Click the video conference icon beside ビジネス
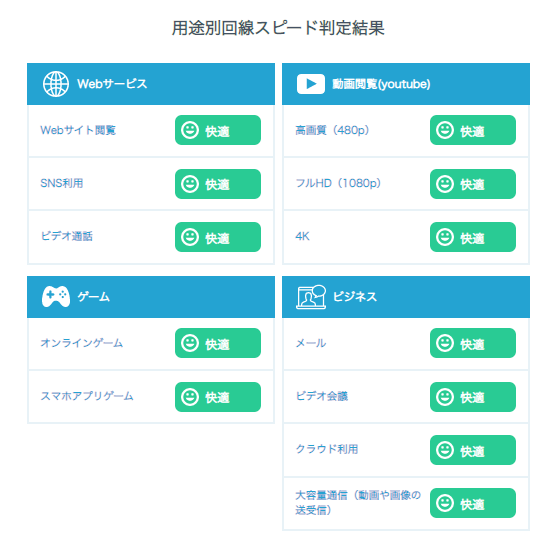This screenshot has width=548, height=545. click(x=311, y=297)
